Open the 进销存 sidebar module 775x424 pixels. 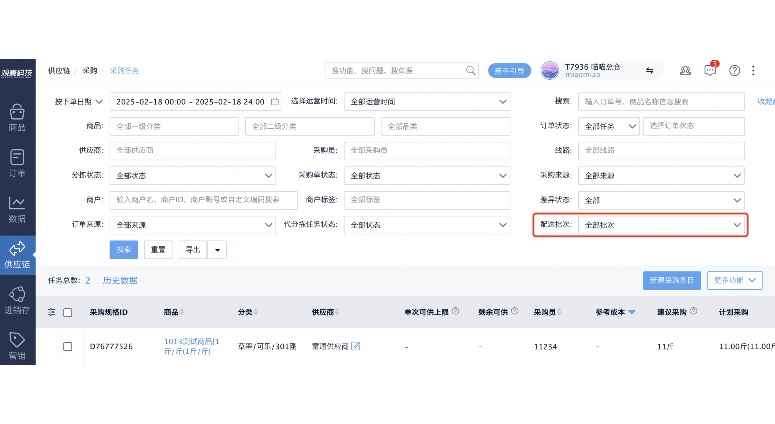pos(17,300)
